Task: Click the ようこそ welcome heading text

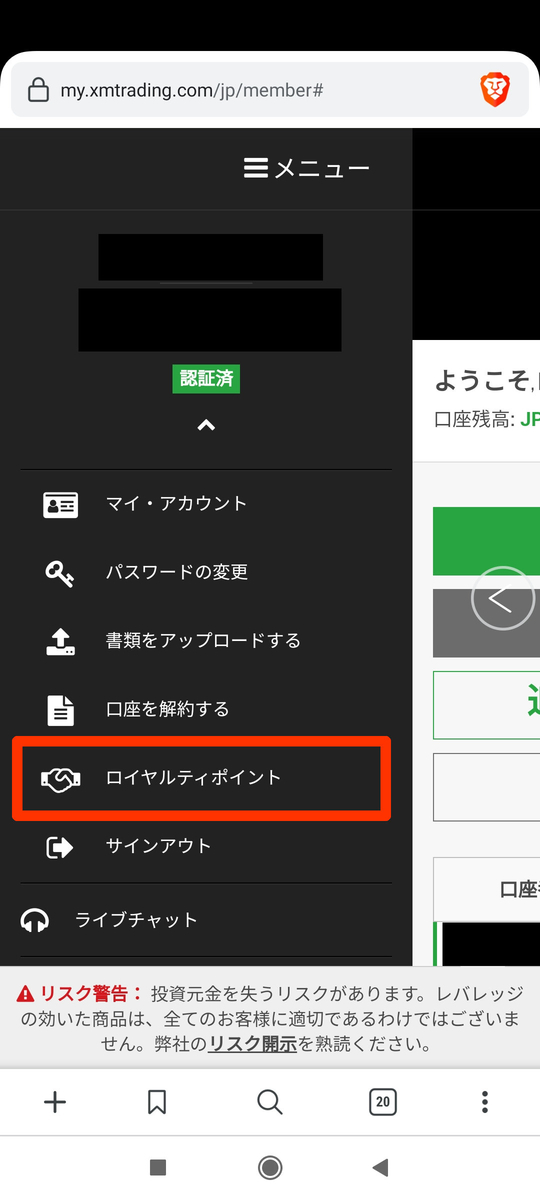Action: click(484, 381)
